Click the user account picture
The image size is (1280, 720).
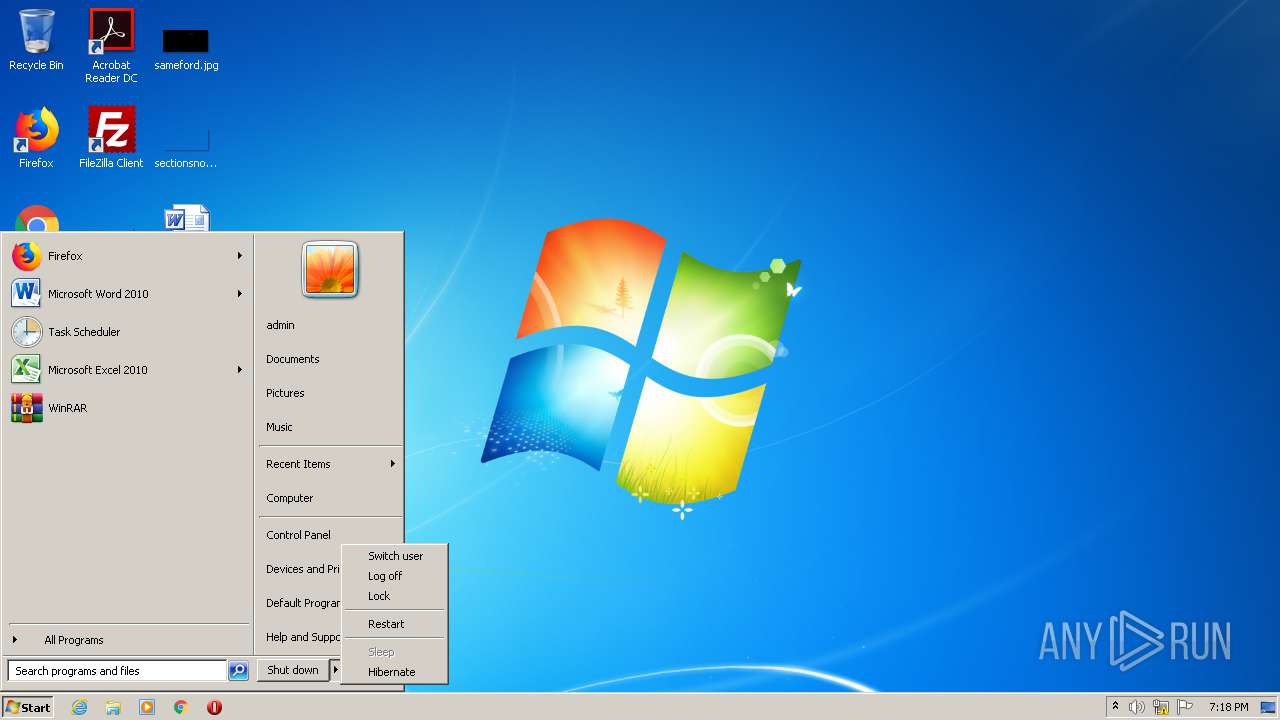(x=330, y=270)
